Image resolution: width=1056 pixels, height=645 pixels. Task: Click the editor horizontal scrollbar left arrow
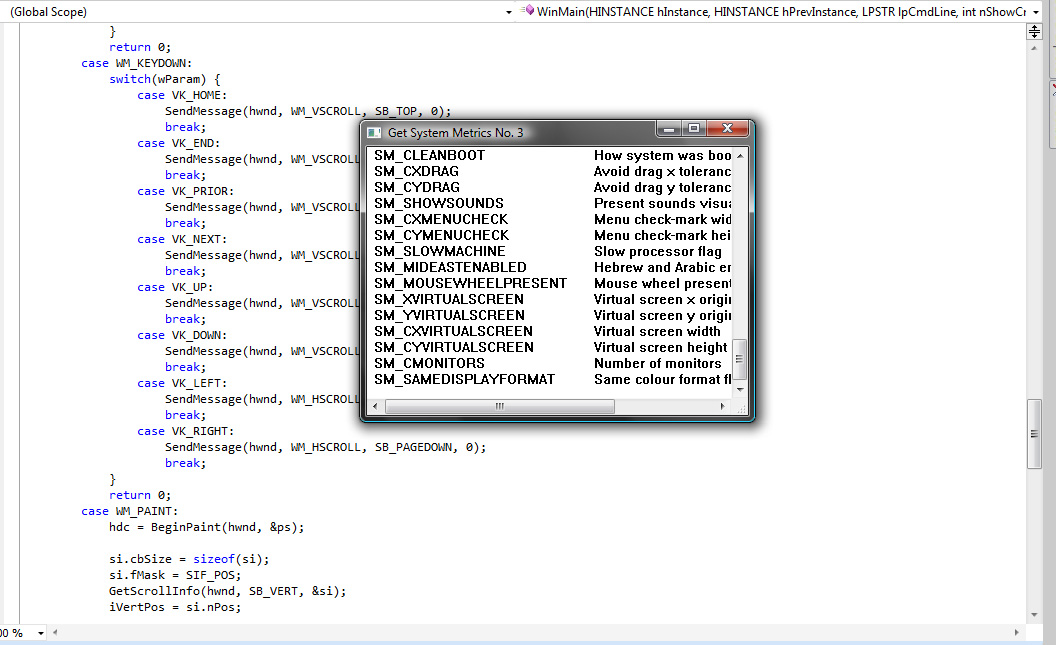tap(55, 632)
